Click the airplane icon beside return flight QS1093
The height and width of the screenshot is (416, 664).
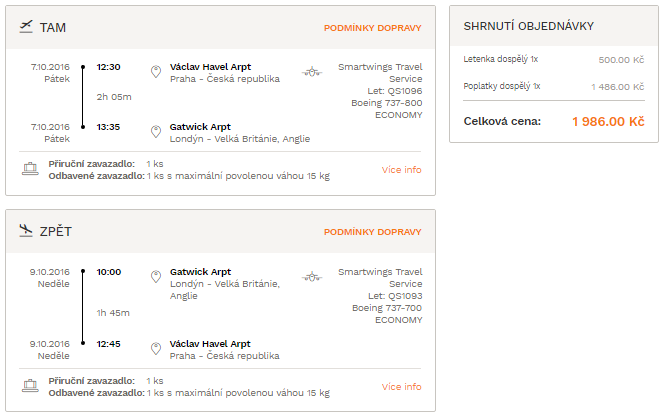pyautogui.click(x=312, y=277)
